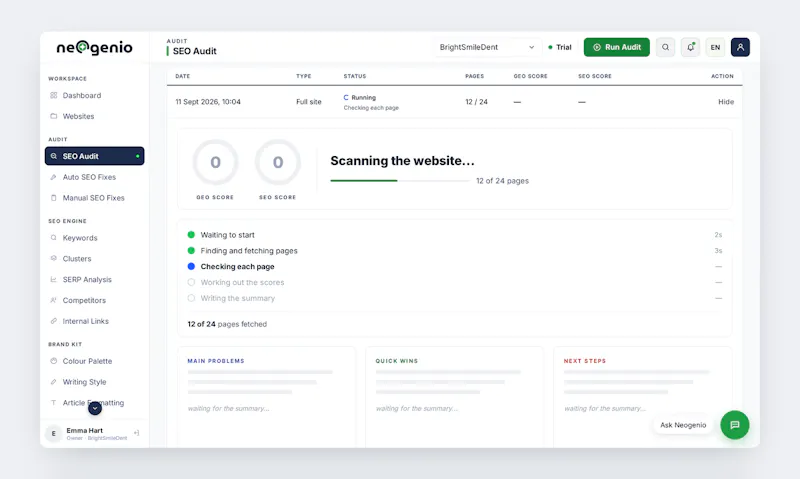Image resolution: width=800 pixels, height=479 pixels.
Task: Hide the running audit row
Action: (726, 102)
